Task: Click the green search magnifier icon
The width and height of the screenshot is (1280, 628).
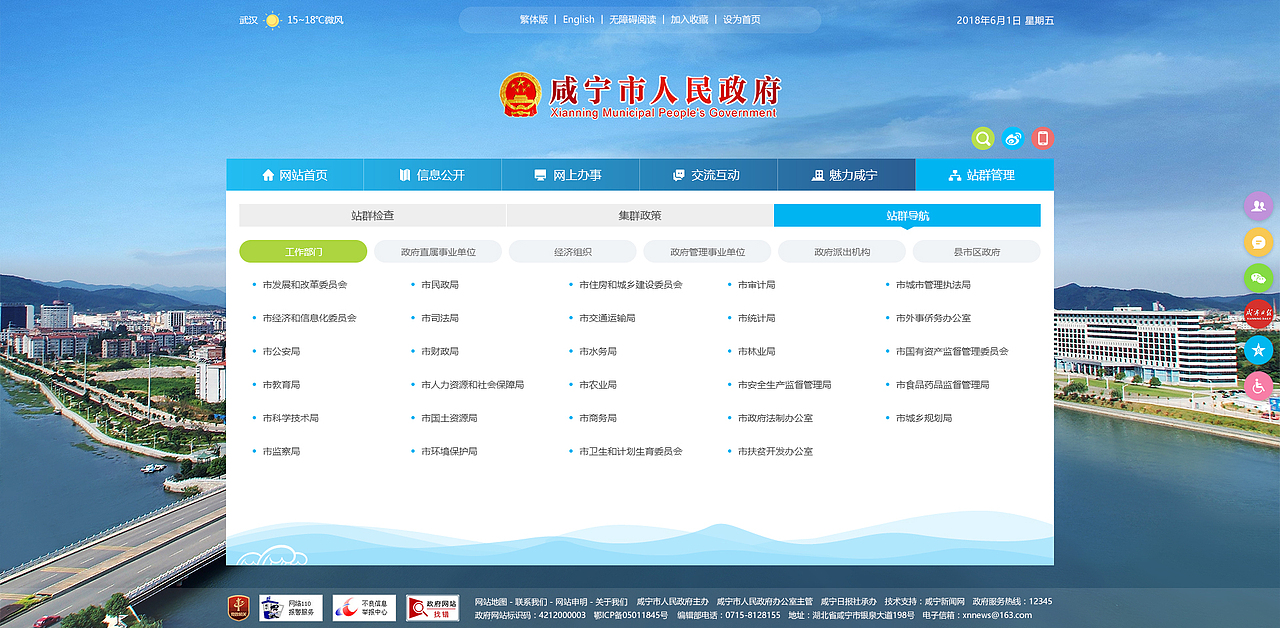Action: pos(983,138)
